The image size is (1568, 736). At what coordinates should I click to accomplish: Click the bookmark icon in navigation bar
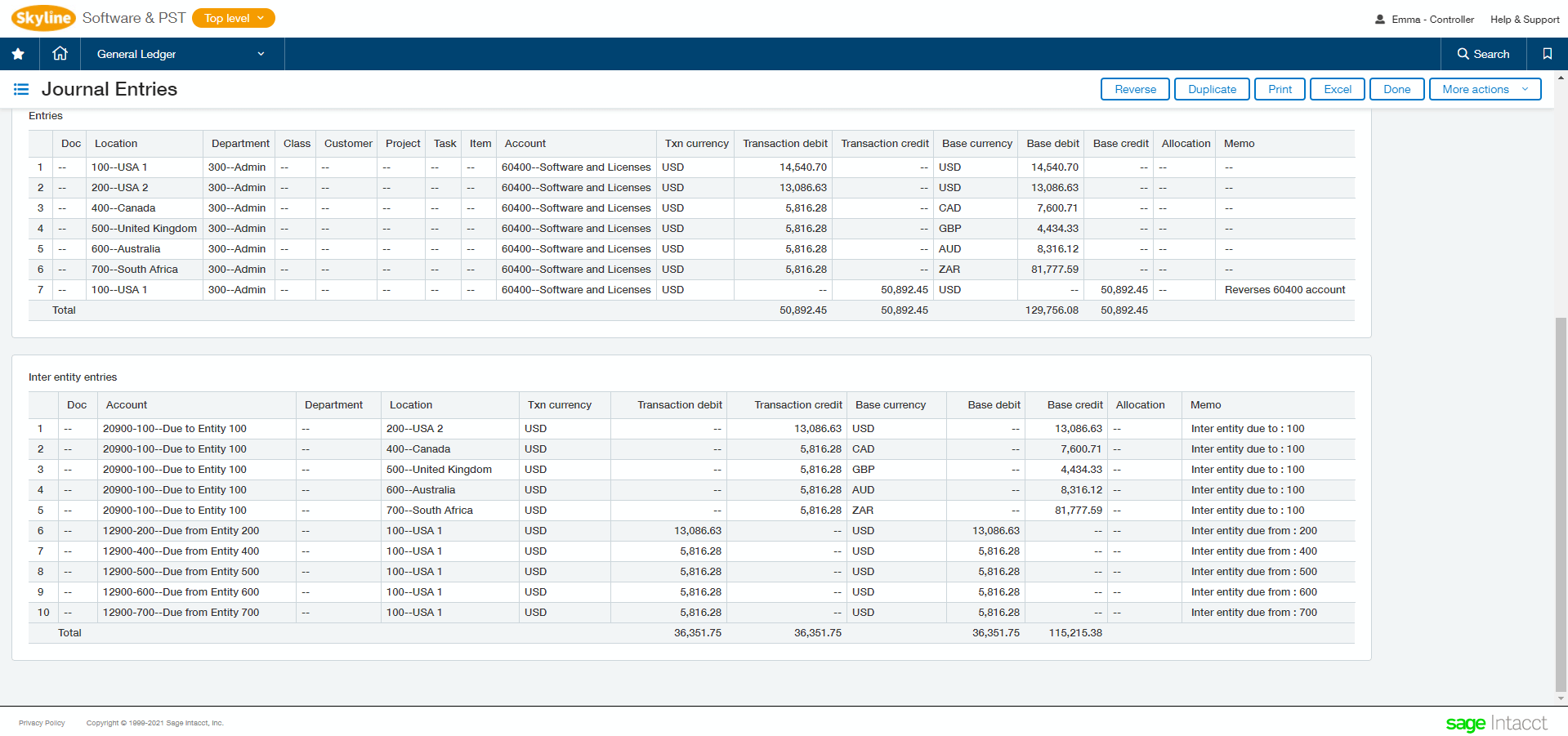tap(1546, 53)
